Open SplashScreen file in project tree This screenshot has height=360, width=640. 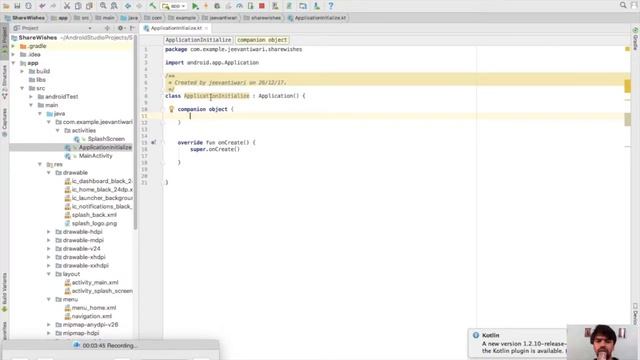[106, 139]
